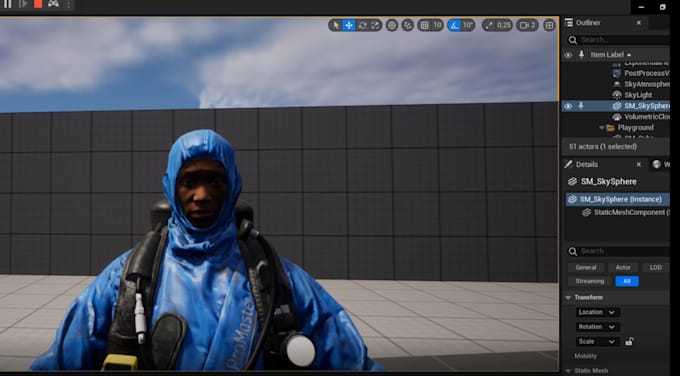Select SM_SkySphere (Instance) in component tree
This screenshot has height=376, width=680.
point(618,199)
